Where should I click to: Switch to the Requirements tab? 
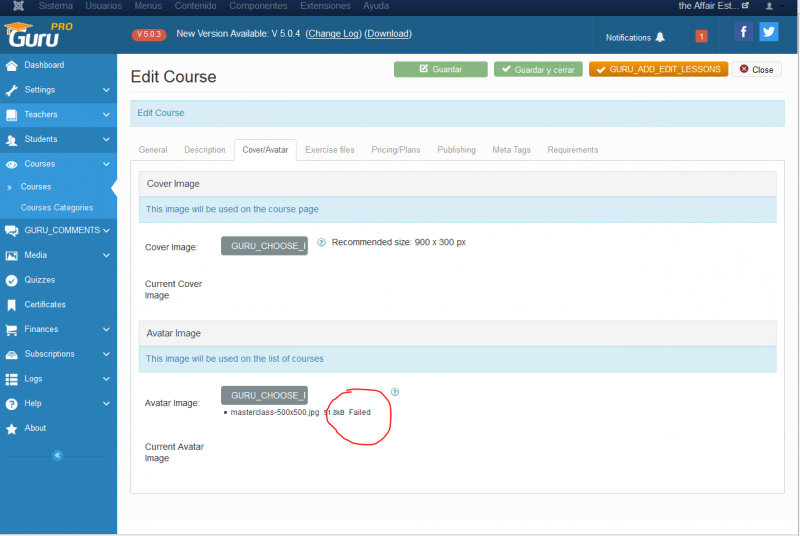tap(572, 150)
